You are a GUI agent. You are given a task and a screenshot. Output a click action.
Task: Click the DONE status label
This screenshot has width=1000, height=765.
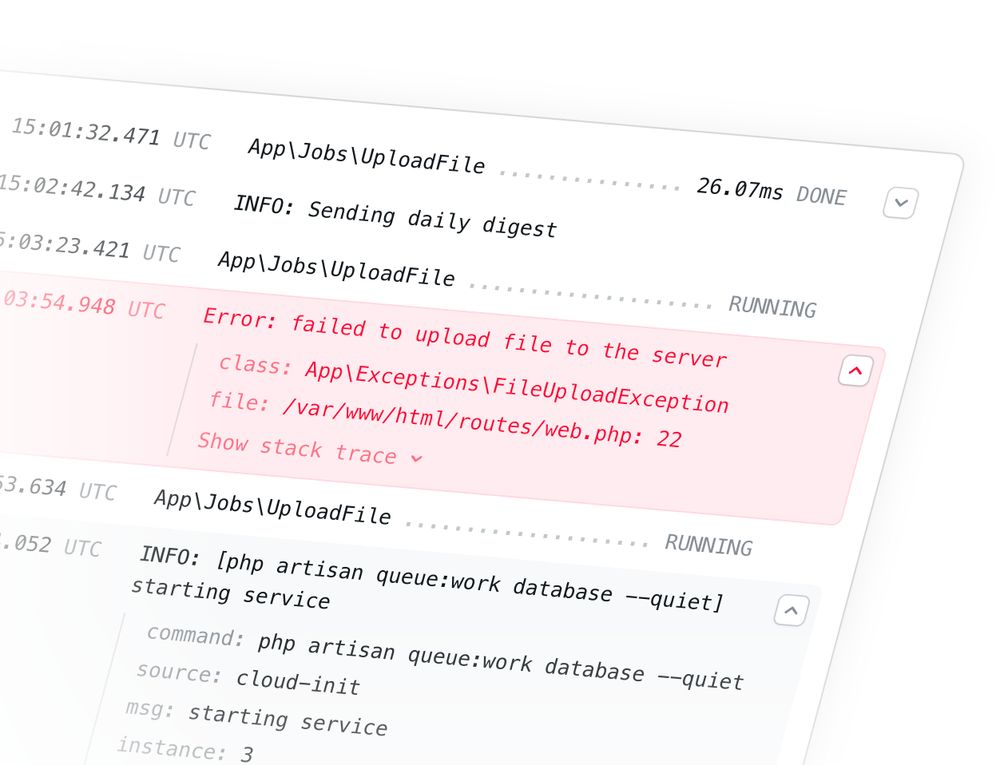coord(821,196)
